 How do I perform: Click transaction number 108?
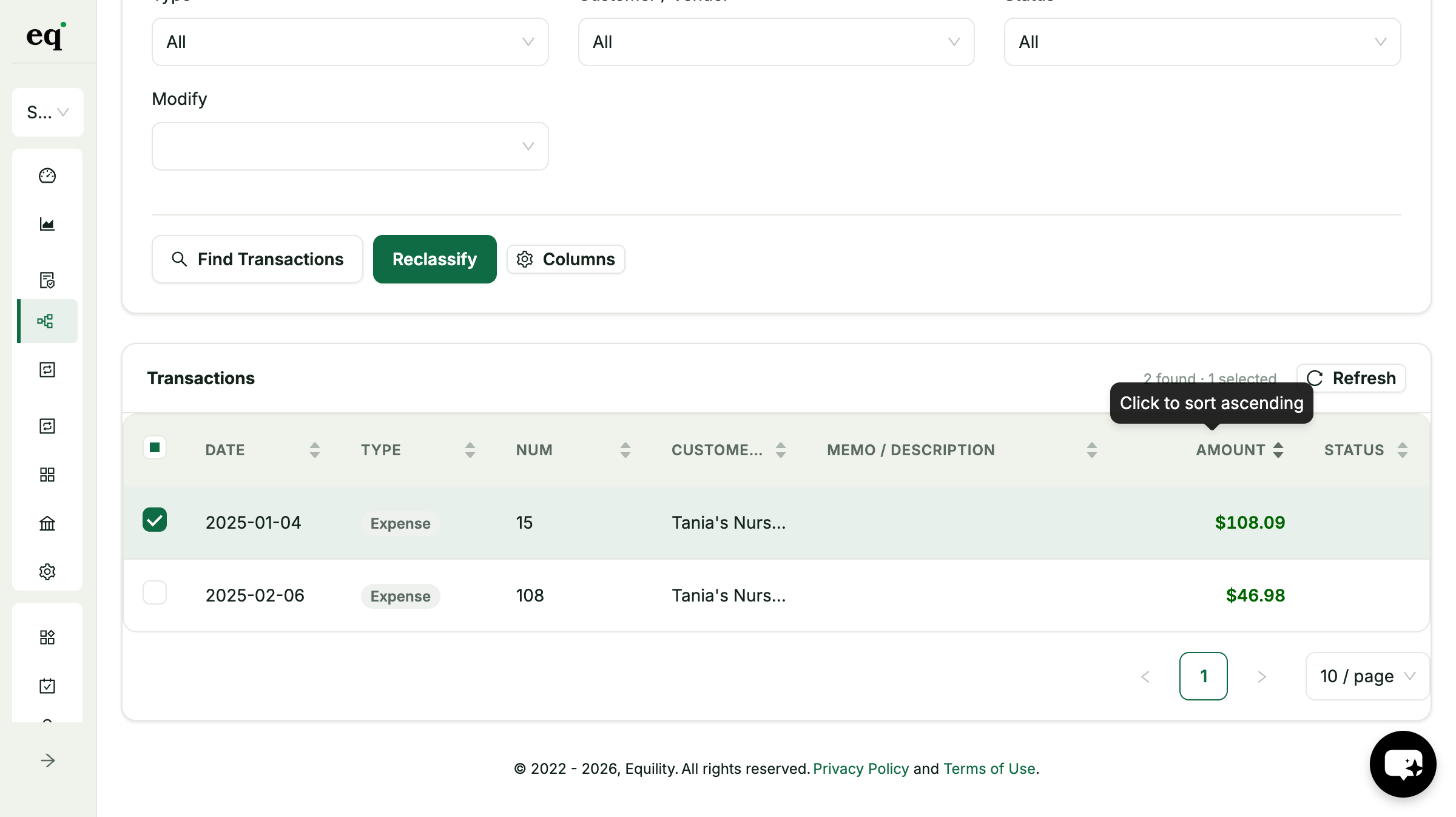pos(530,595)
